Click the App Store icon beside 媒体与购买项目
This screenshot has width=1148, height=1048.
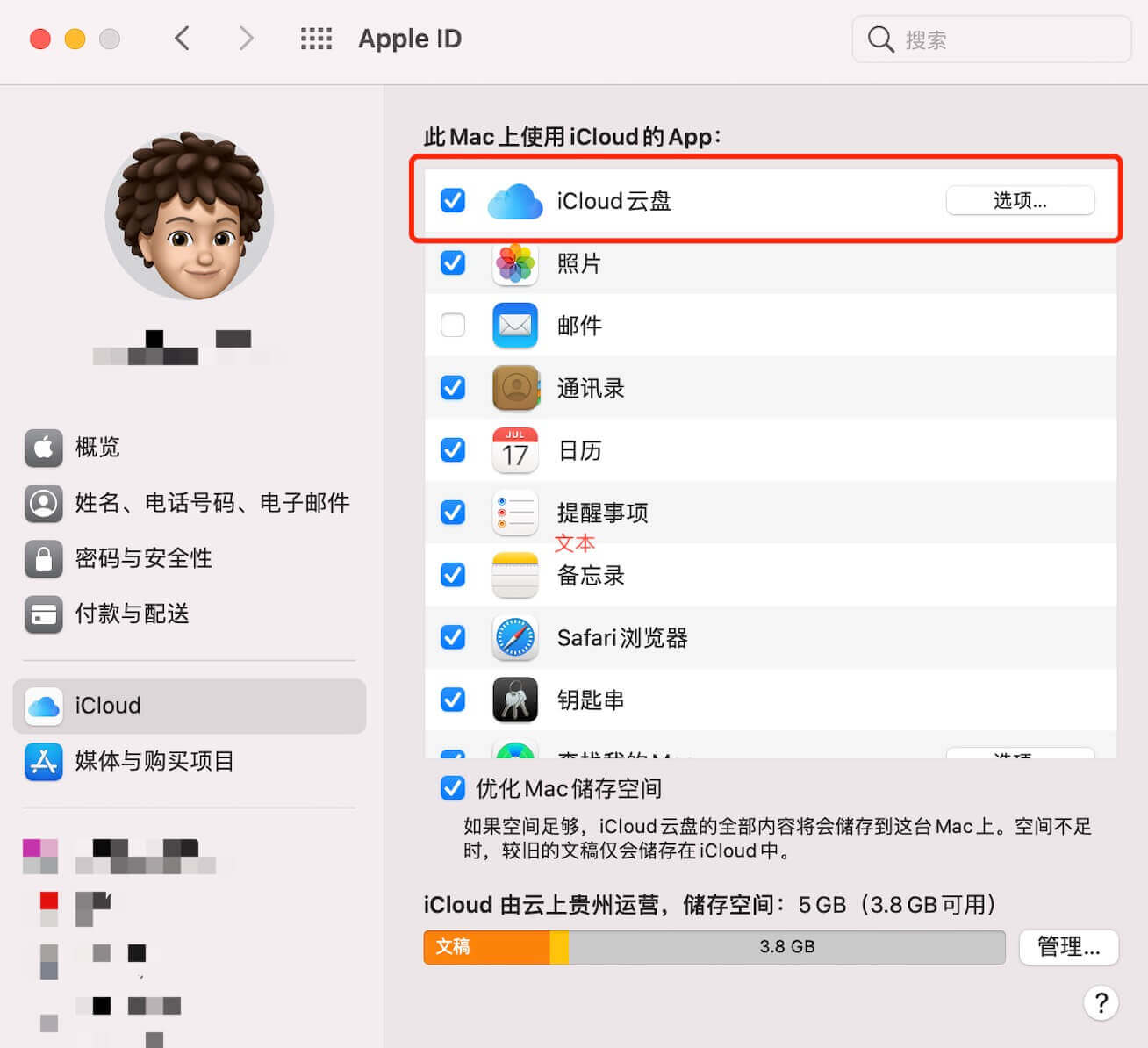[x=44, y=761]
